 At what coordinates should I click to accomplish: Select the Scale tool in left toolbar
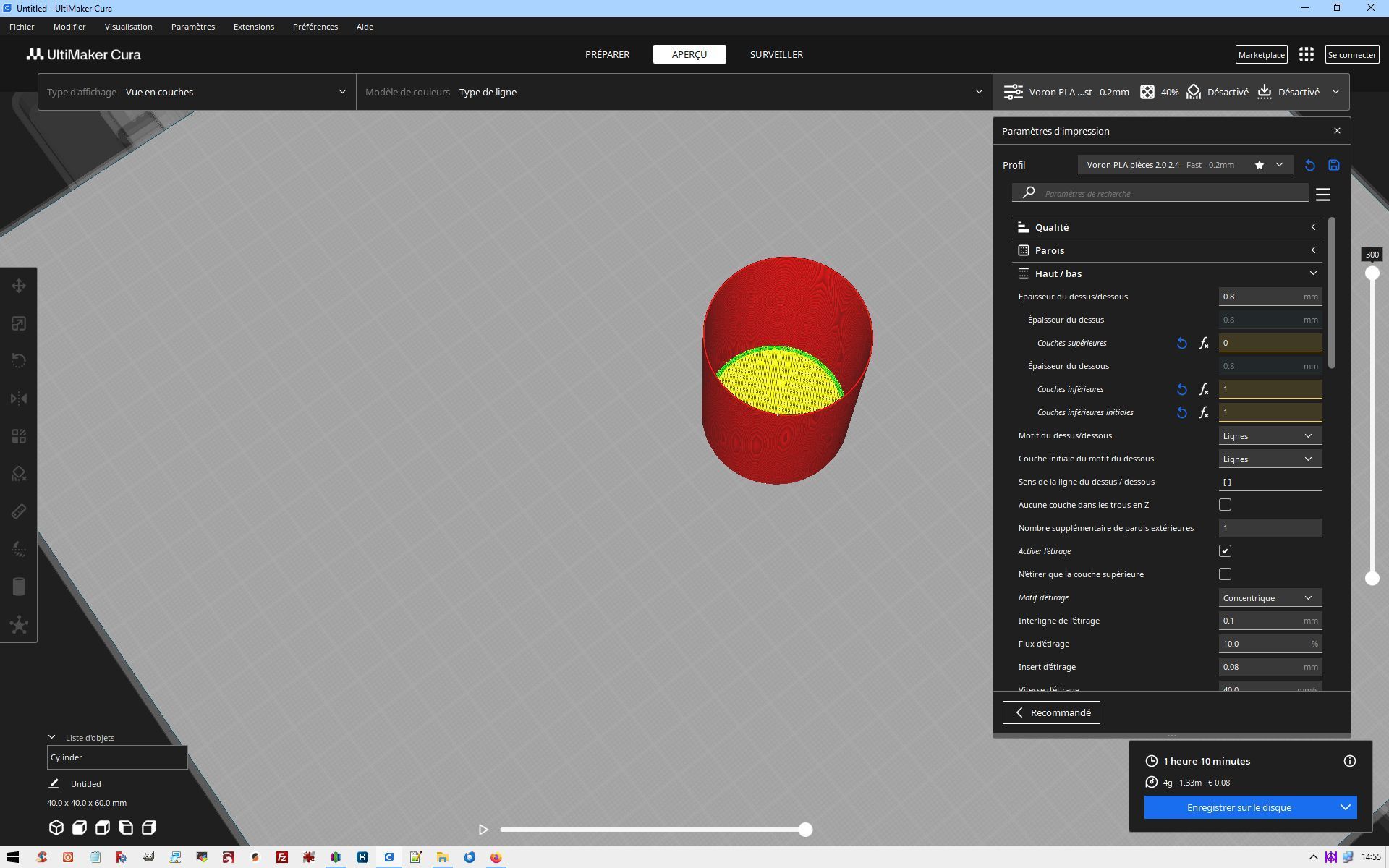[x=19, y=323]
